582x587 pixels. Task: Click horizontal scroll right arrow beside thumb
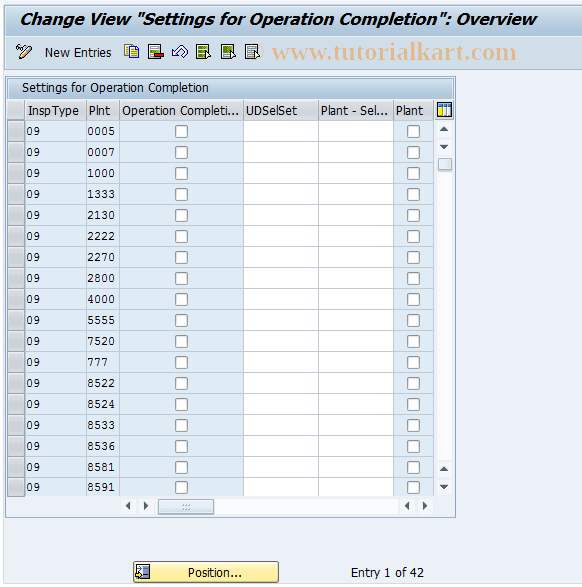(x=146, y=506)
